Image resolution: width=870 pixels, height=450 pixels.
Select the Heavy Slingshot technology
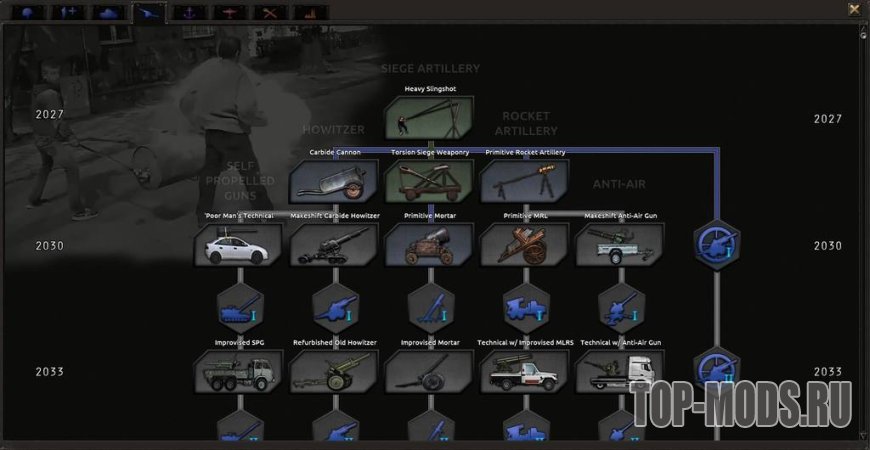click(x=429, y=117)
